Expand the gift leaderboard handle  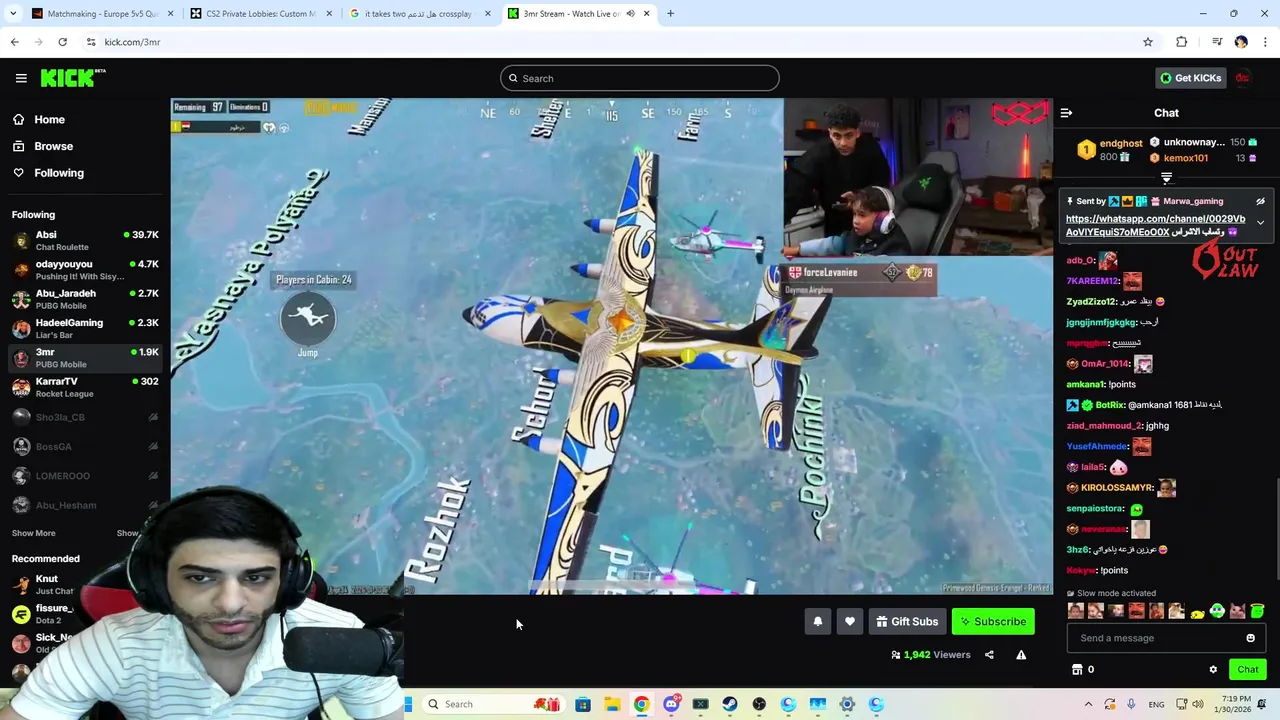click(1166, 178)
